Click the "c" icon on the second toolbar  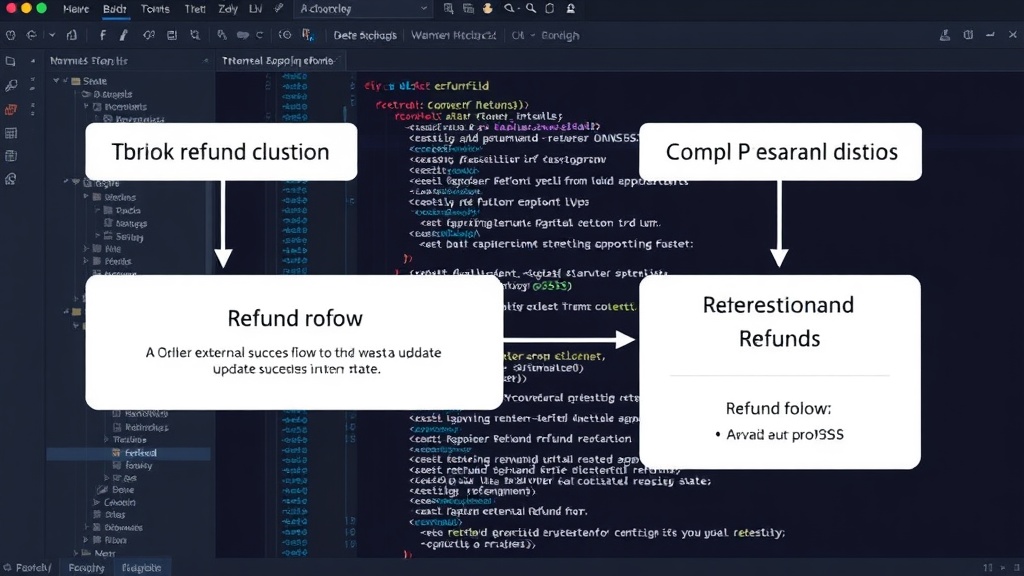[x=259, y=35]
